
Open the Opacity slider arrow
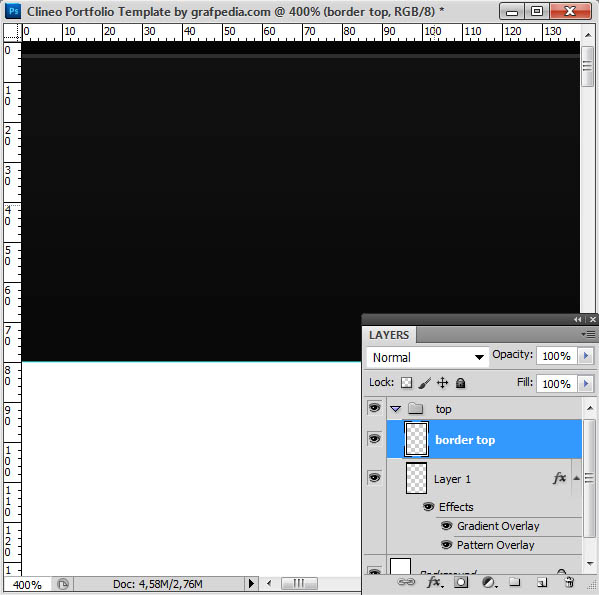click(x=586, y=356)
